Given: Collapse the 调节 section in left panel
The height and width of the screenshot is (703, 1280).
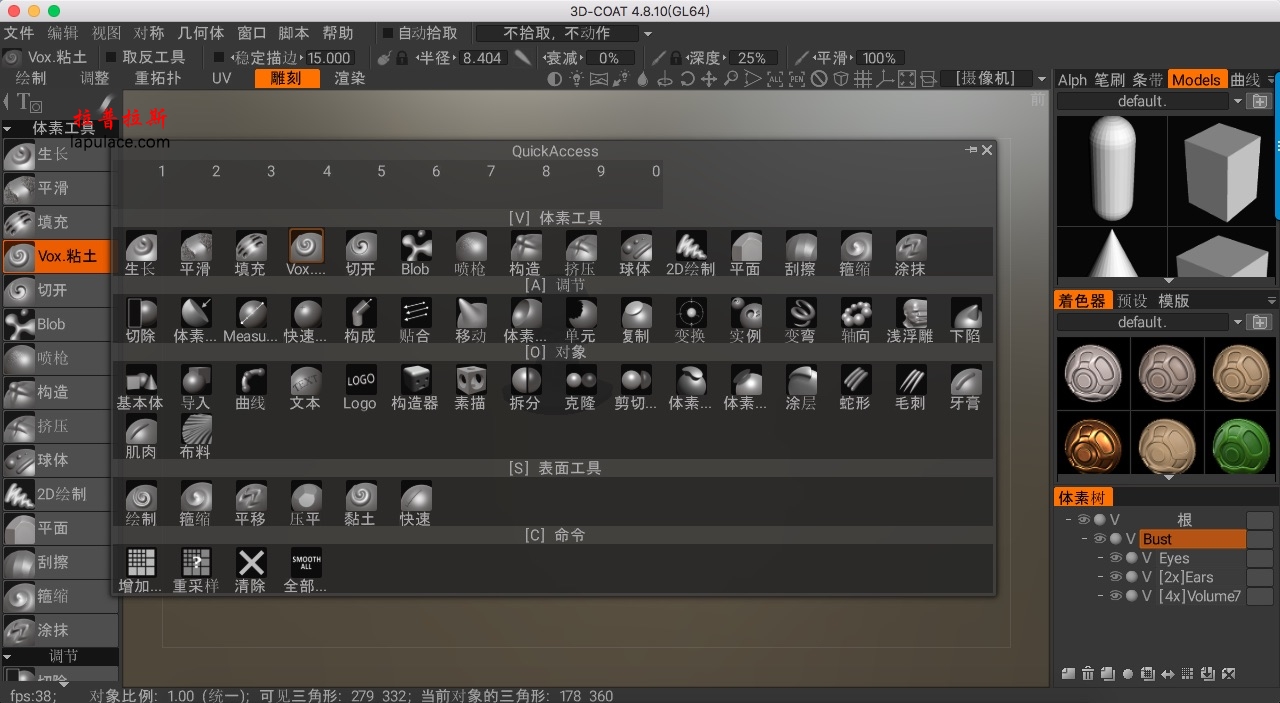Looking at the screenshot, I should pyautogui.click(x=7, y=657).
